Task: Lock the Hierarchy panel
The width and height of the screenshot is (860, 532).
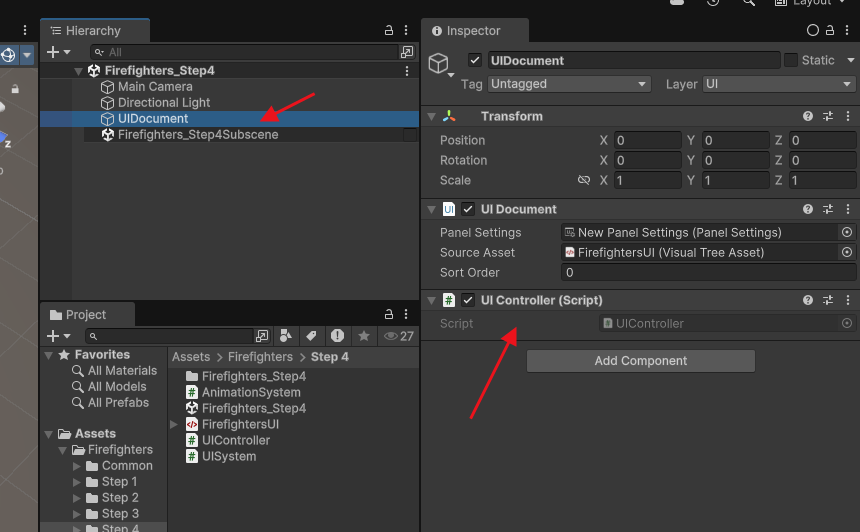Action: coord(388,30)
